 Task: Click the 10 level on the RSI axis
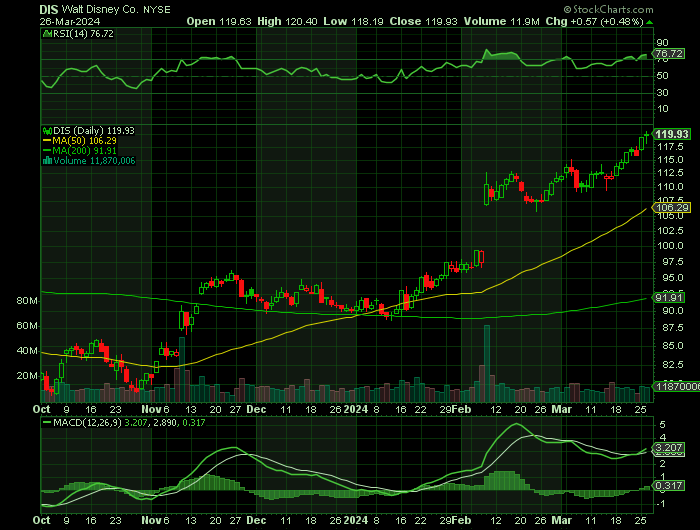pyautogui.click(x=662, y=109)
